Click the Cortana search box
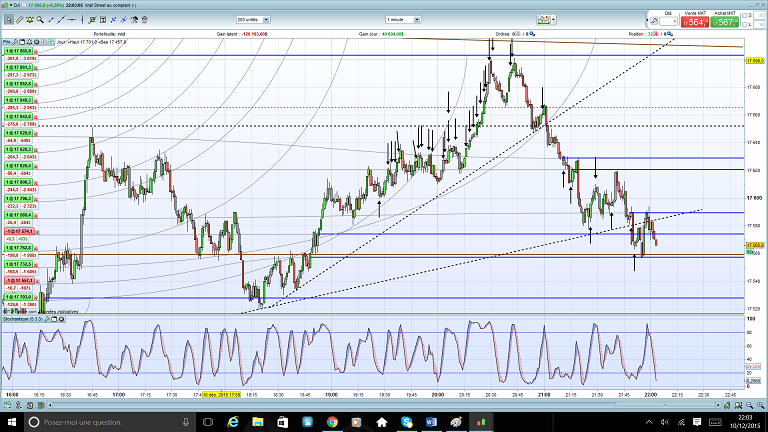 click(110, 422)
